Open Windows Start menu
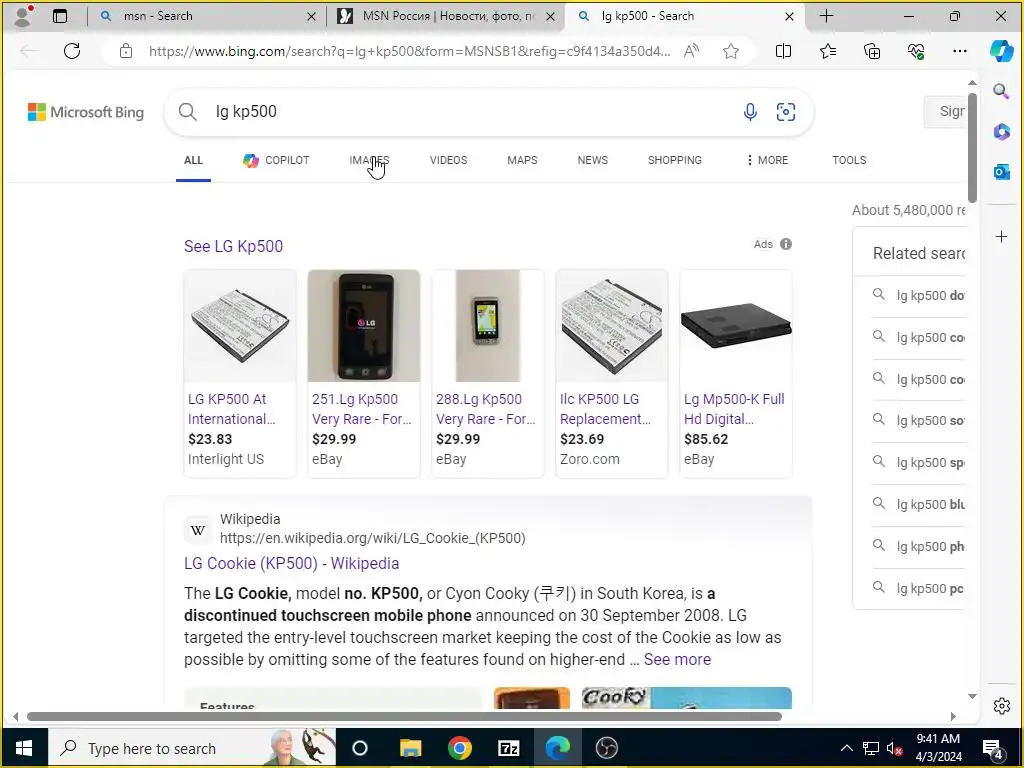Image resolution: width=1024 pixels, height=768 pixels. pos(24,748)
